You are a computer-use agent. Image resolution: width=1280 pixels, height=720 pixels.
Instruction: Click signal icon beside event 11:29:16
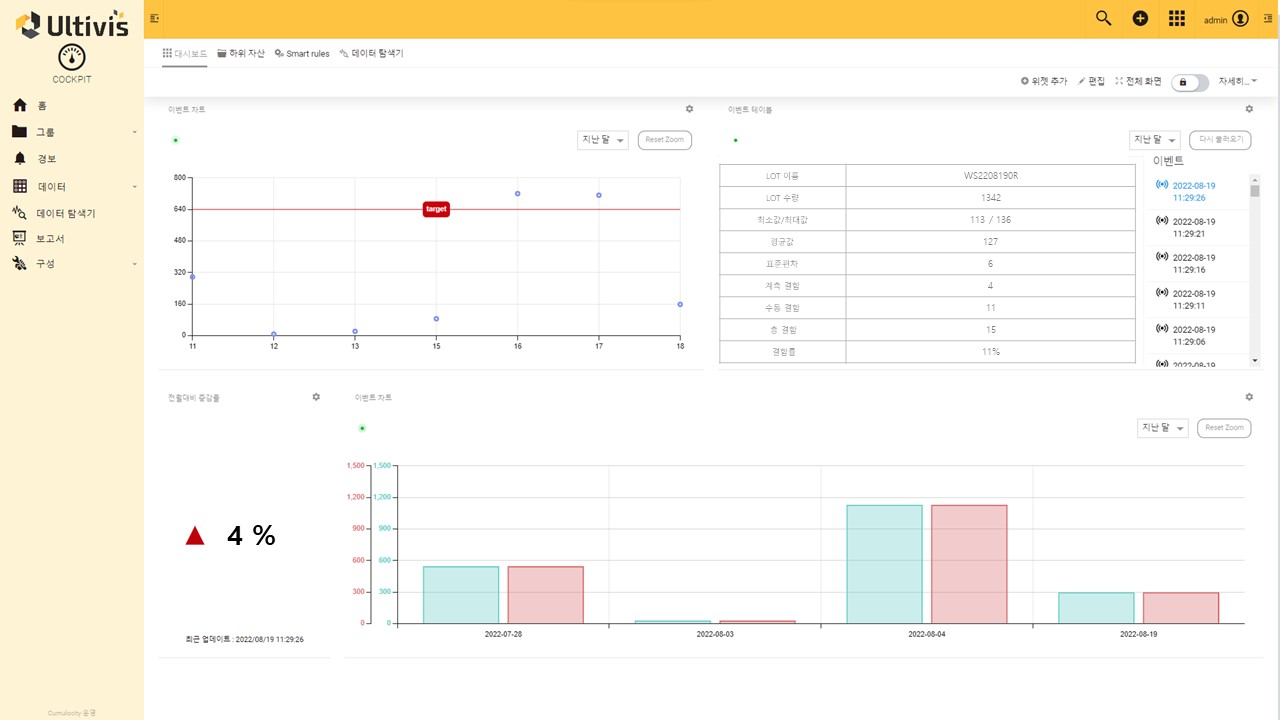(1161, 257)
